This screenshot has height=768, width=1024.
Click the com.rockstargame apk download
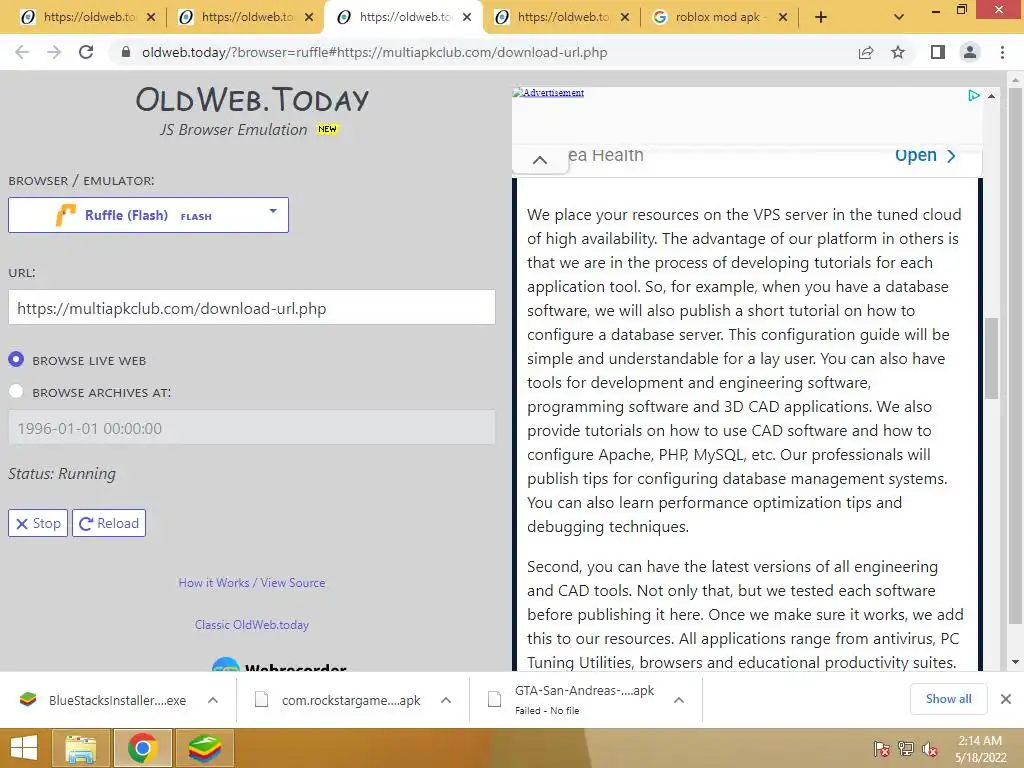point(338,700)
